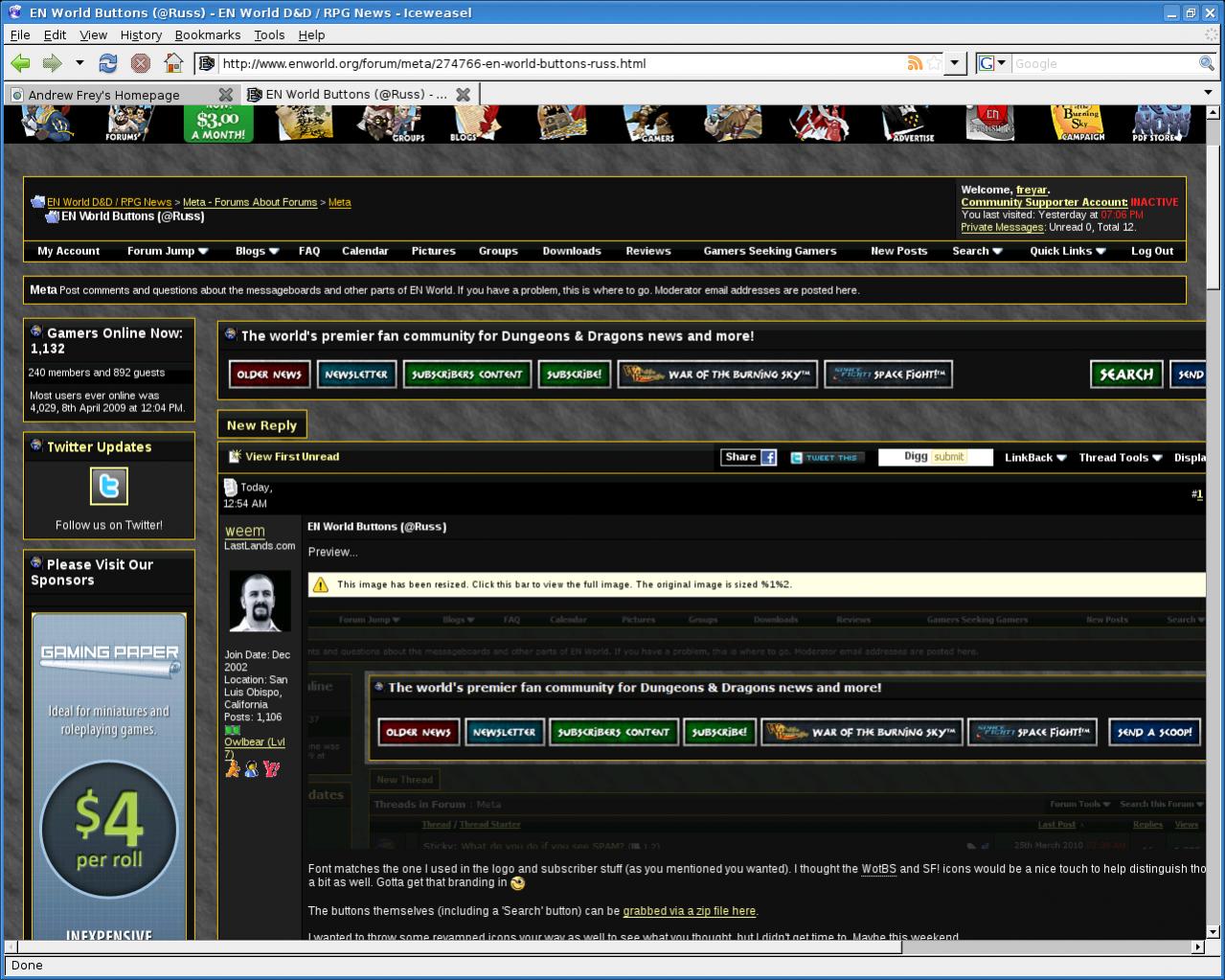The image size is (1225, 980).
Task: Click the Stop loading icon
Action: pyautogui.click(x=141, y=63)
